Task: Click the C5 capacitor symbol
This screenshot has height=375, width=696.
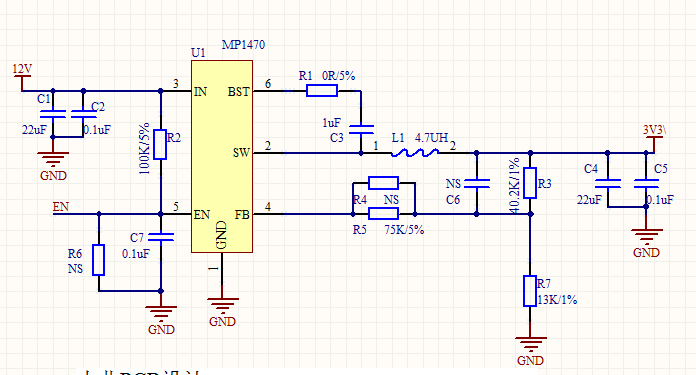Action: [646, 183]
